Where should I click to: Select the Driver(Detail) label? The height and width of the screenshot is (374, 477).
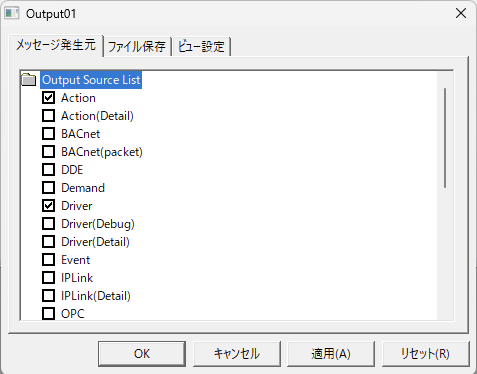95,242
